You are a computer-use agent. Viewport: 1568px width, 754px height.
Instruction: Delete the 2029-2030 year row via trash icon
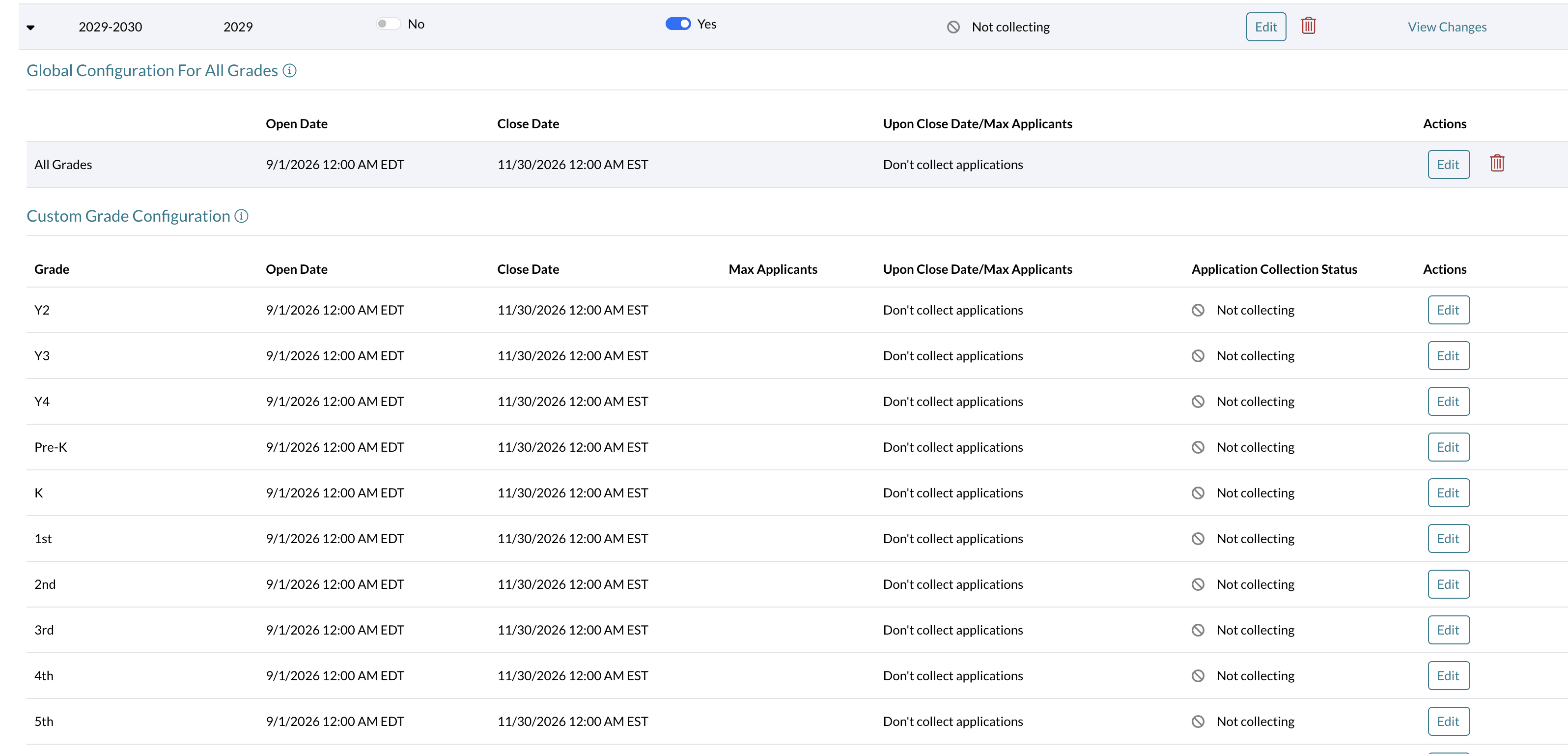1308,26
